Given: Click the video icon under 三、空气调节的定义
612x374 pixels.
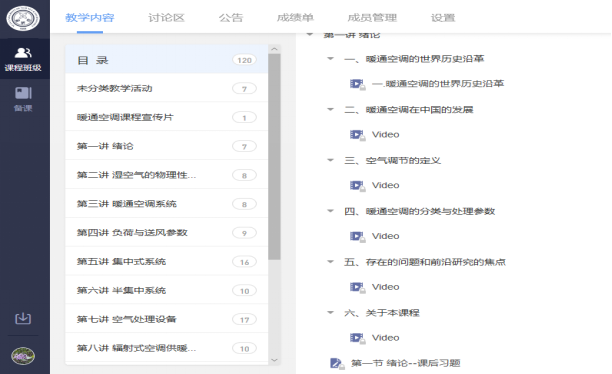Looking at the screenshot, I should 357,185.
